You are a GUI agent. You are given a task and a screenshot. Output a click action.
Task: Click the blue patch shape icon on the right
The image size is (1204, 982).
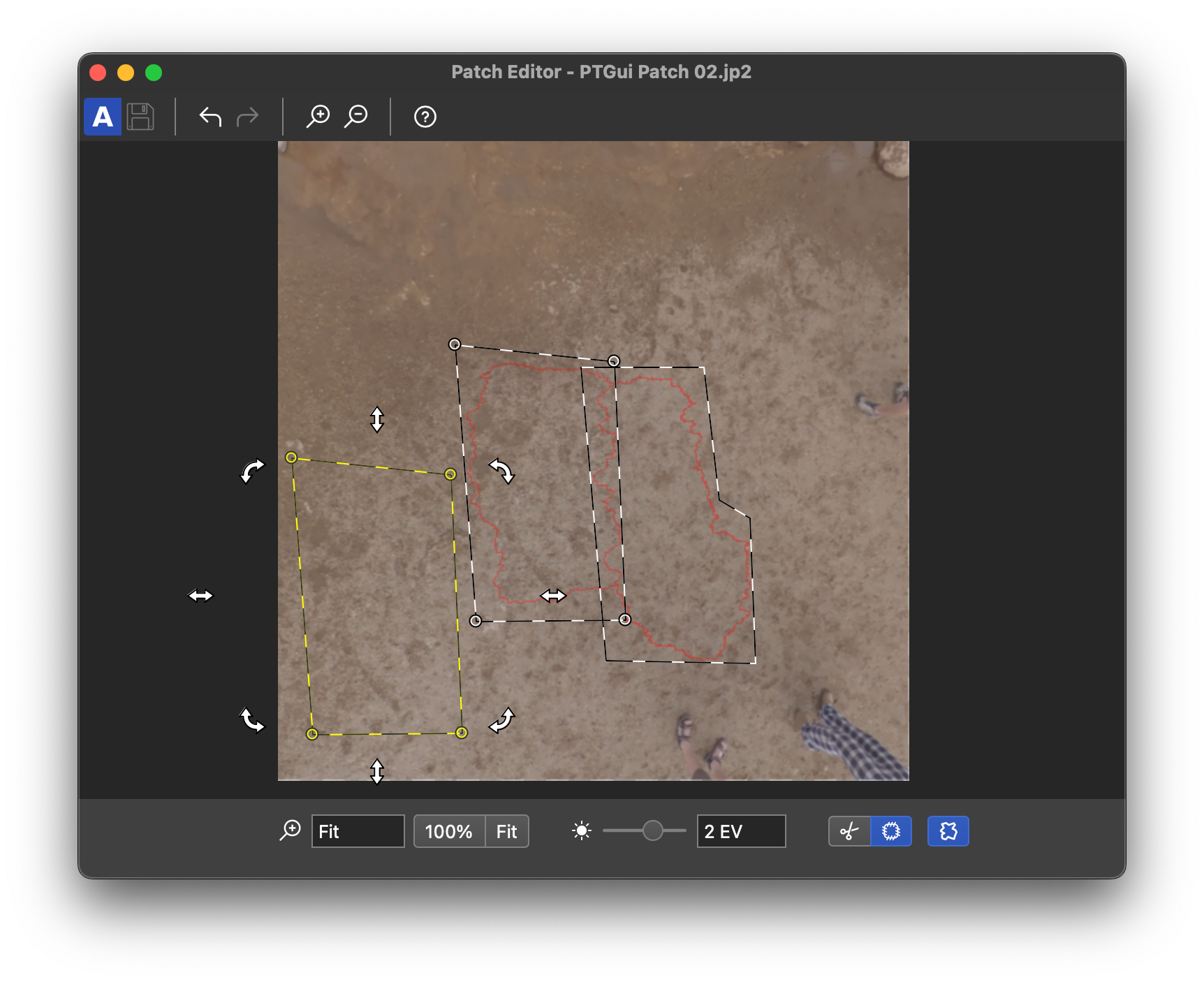(948, 830)
